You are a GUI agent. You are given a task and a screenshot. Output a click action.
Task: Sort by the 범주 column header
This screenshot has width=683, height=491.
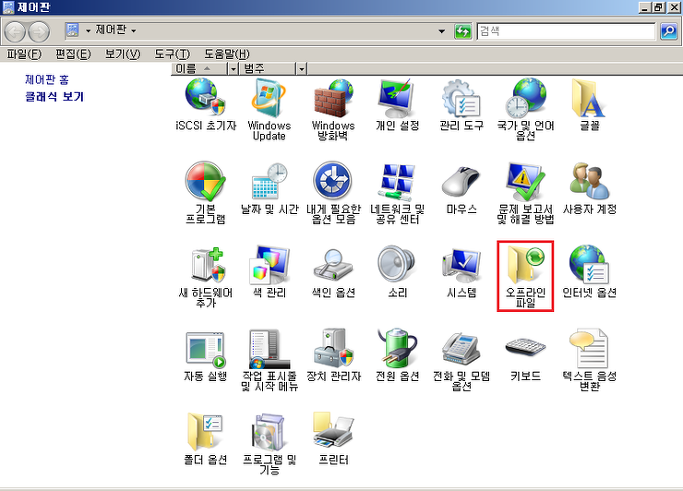pyautogui.click(x=266, y=68)
